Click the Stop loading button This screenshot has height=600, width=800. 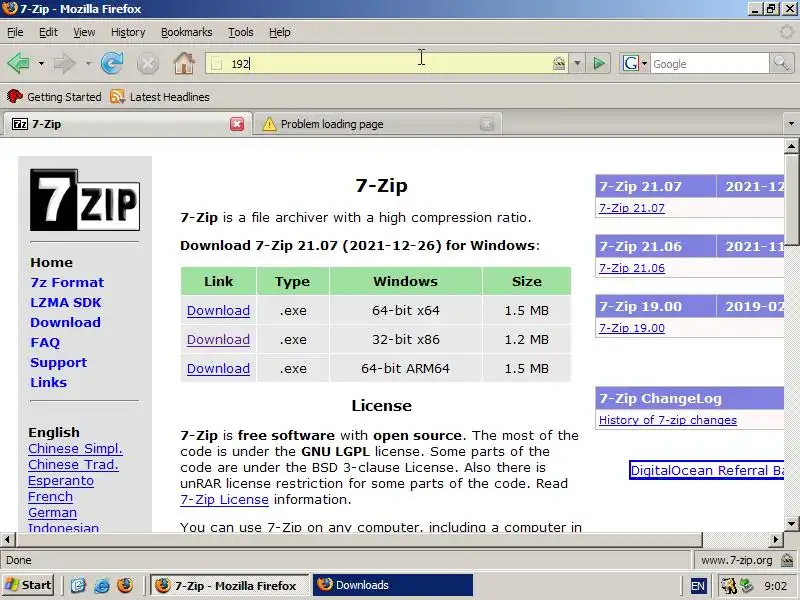pos(148,64)
